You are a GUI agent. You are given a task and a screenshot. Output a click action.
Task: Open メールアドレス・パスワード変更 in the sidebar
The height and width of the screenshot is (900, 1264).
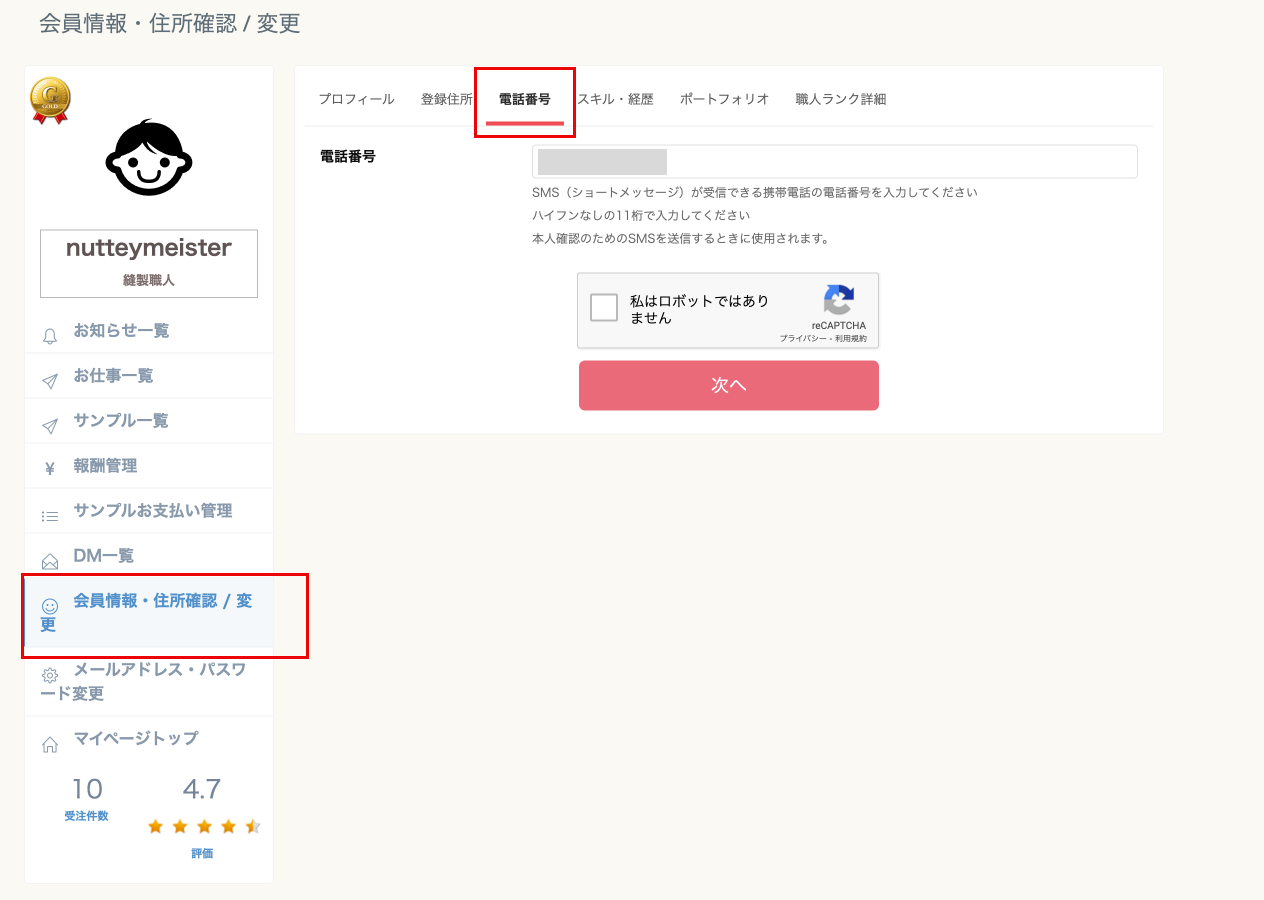[149, 682]
